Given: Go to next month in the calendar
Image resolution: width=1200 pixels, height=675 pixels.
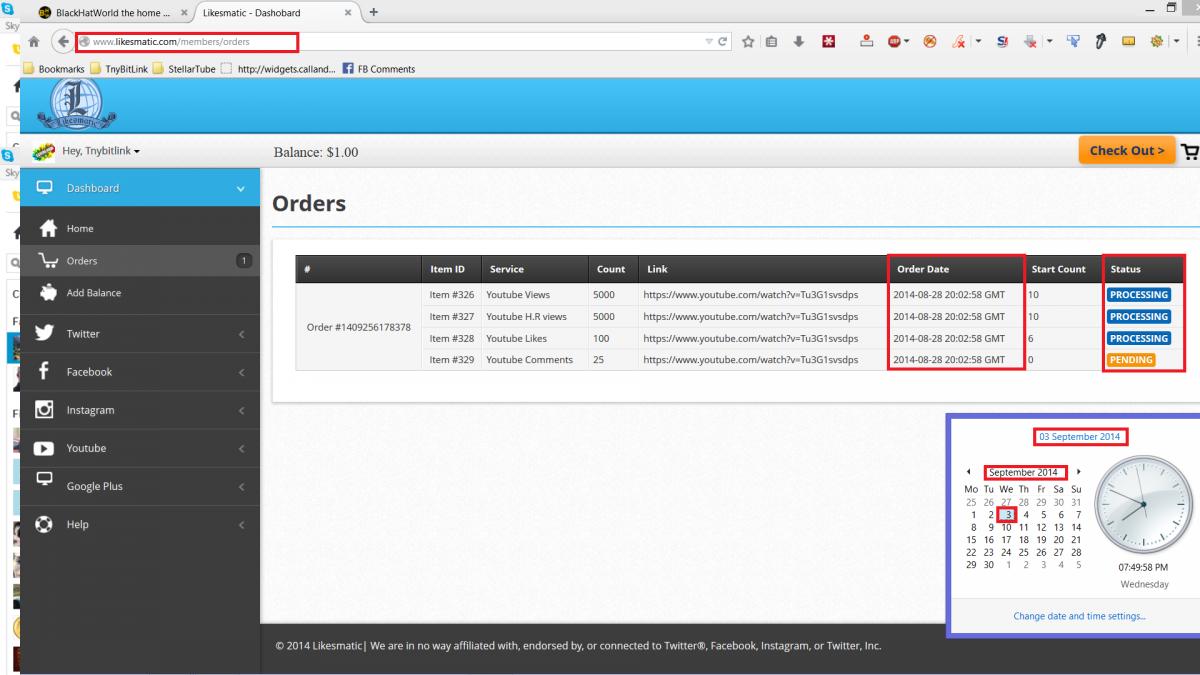Looking at the screenshot, I should pos(1079,472).
